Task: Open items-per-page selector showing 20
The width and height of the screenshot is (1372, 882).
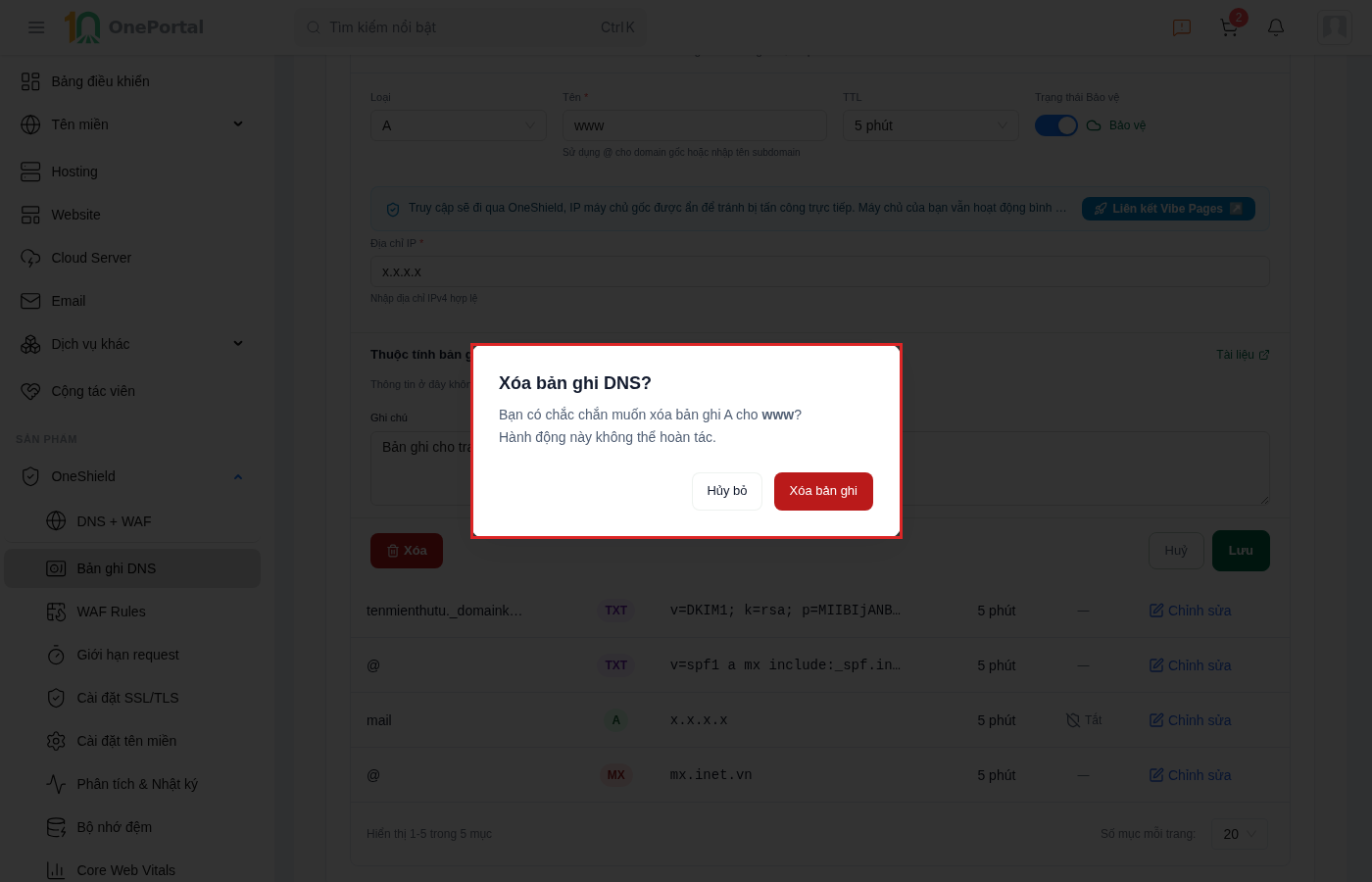Action: (1240, 834)
